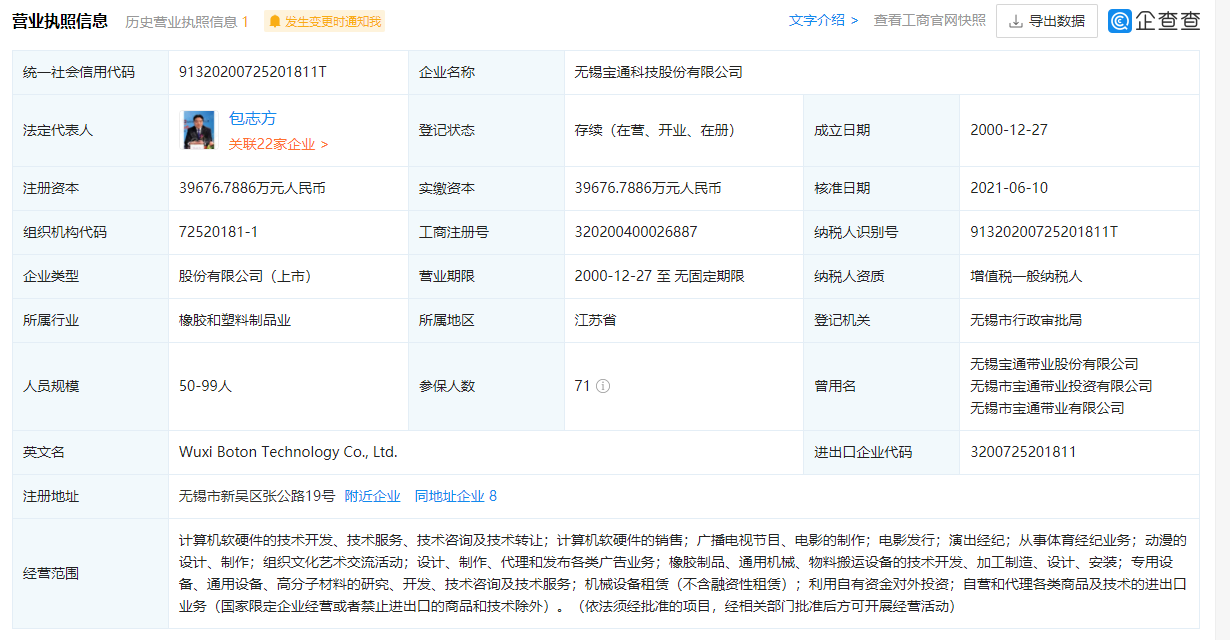Click former name 无锡市宝通带业有限公司
Screen dimensions: 1230x640
click(1047, 408)
